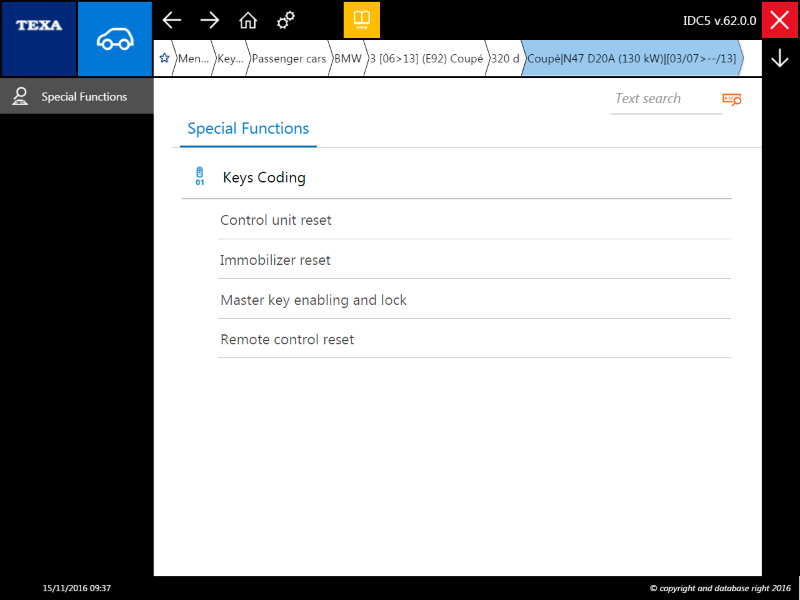The height and width of the screenshot is (600, 800).
Task: Select BMW in the breadcrumb
Action: 347,58
